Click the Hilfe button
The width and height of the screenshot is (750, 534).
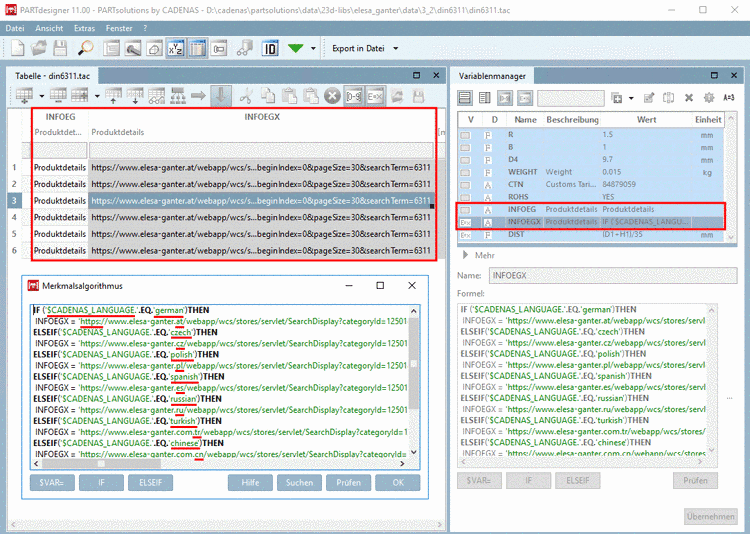[250, 483]
